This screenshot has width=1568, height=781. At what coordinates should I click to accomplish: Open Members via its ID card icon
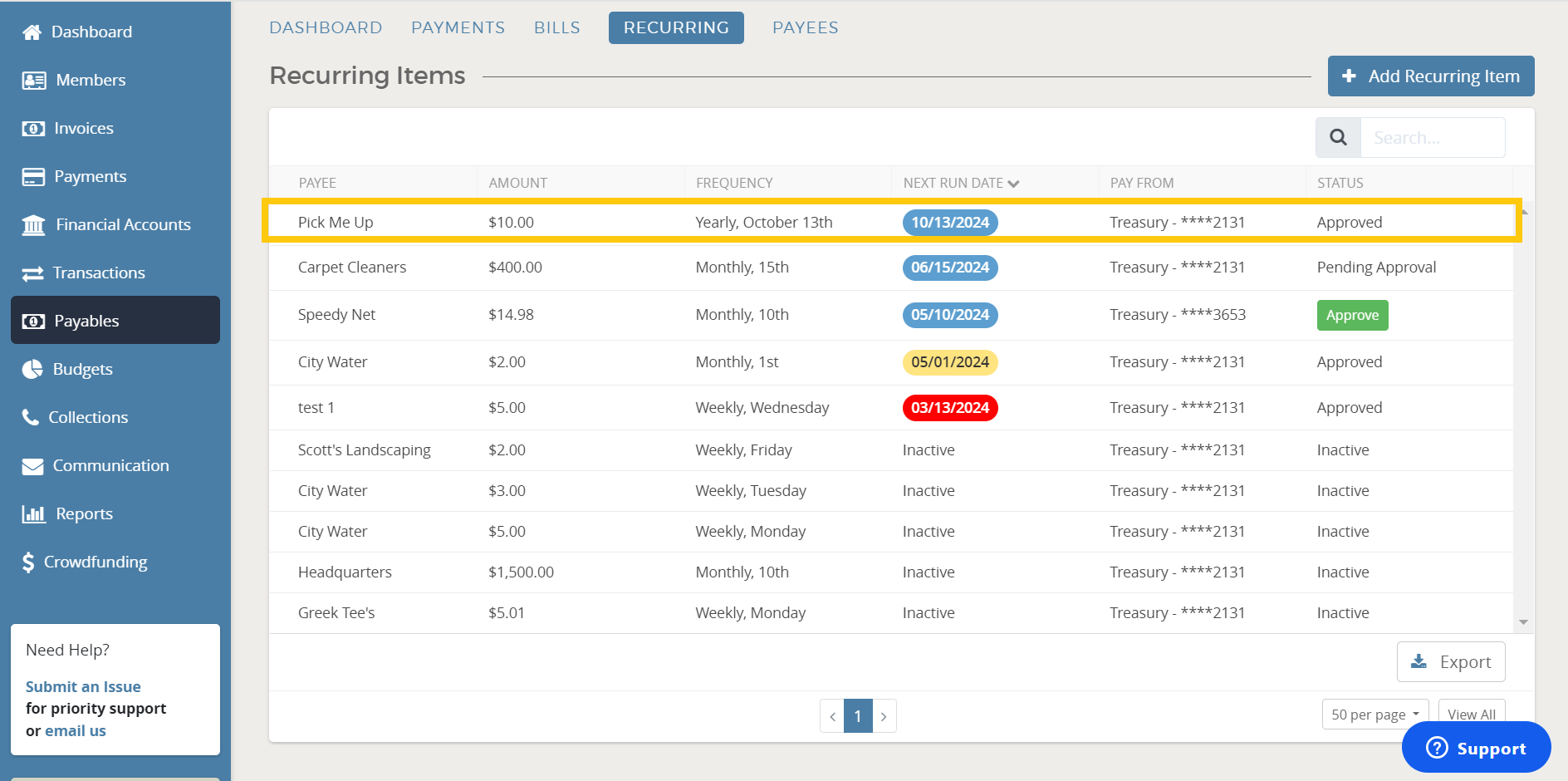point(34,81)
